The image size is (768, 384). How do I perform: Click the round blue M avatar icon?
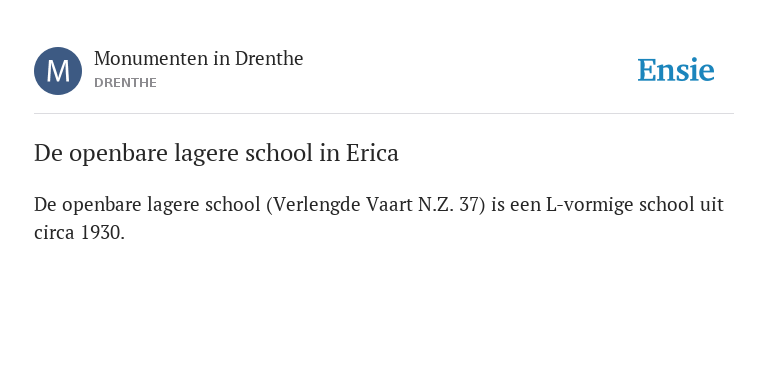point(58,71)
